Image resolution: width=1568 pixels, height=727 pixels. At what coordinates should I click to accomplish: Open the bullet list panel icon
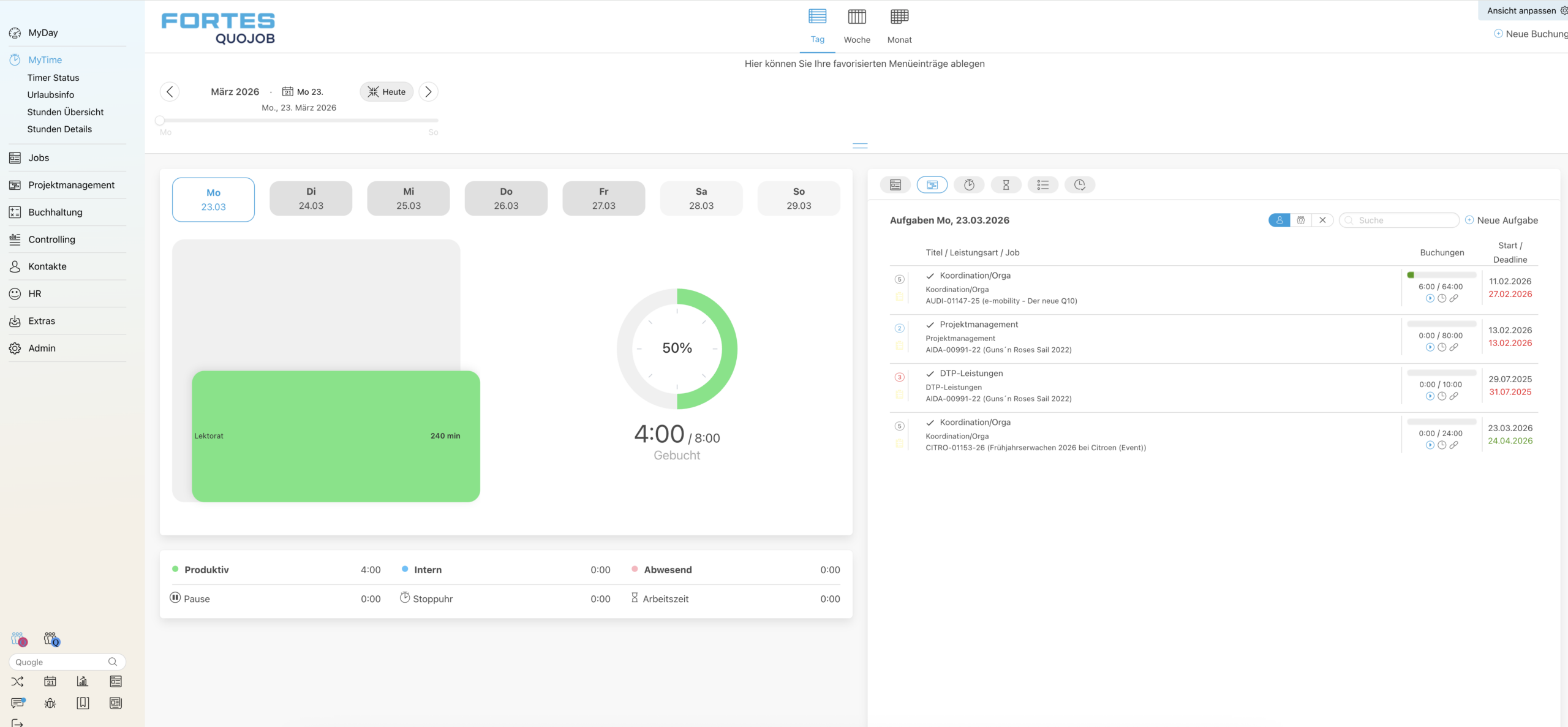coord(1042,185)
